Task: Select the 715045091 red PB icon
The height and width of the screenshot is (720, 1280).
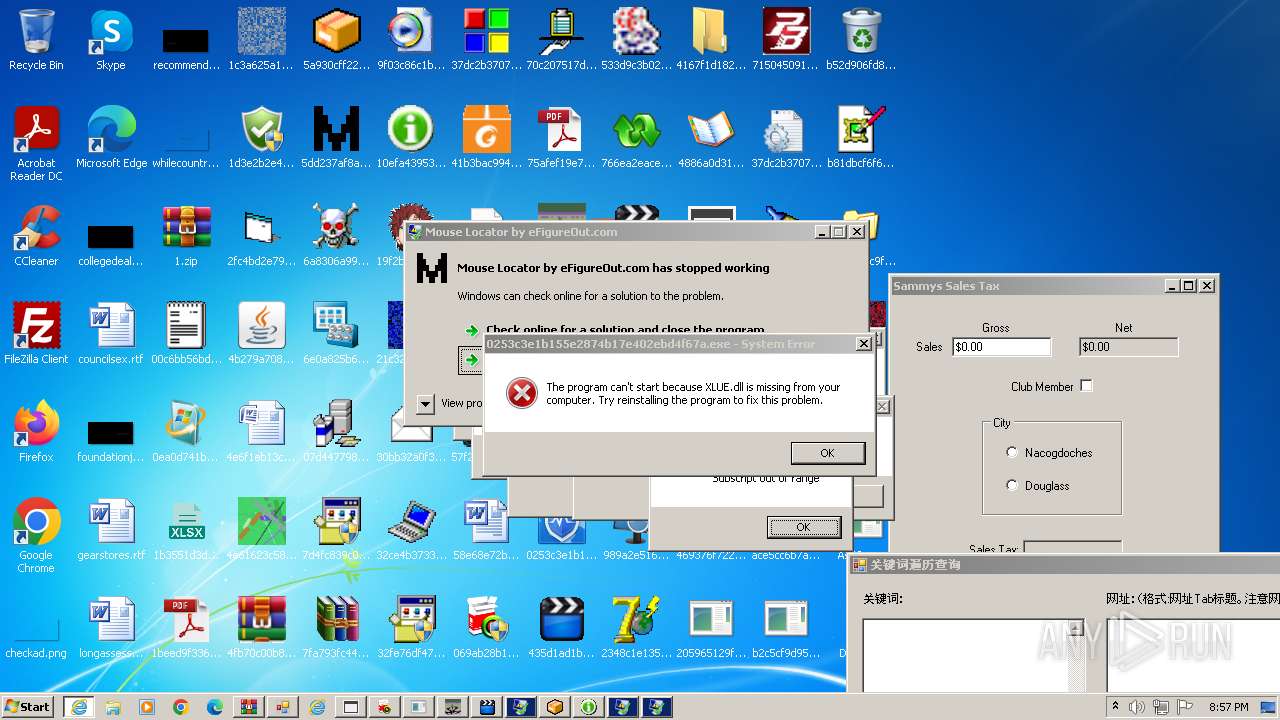Action: [x=786, y=40]
